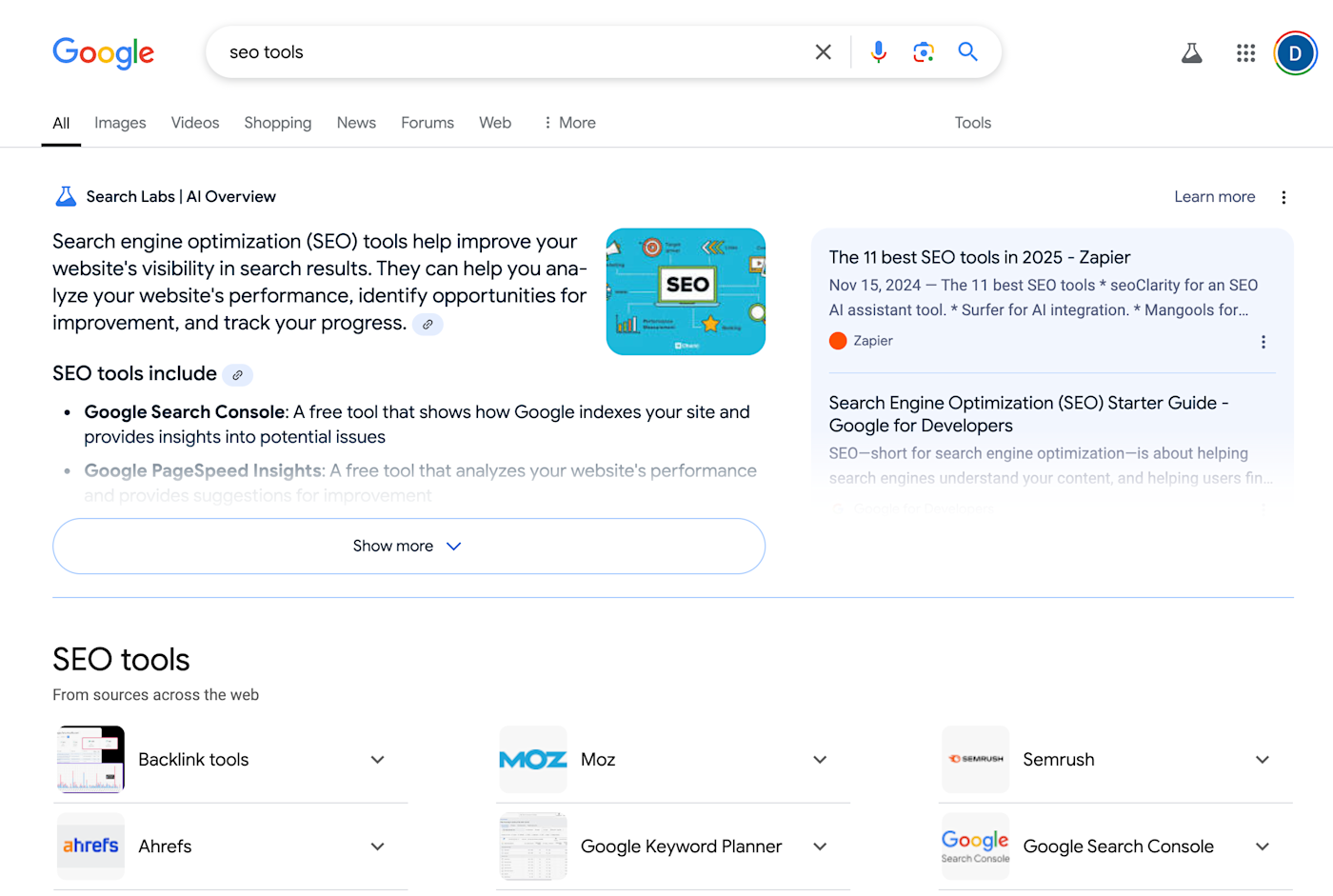The width and height of the screenshot is (1333, 896).
Task: Click the Semrush label
Action: click(1059, 760)
